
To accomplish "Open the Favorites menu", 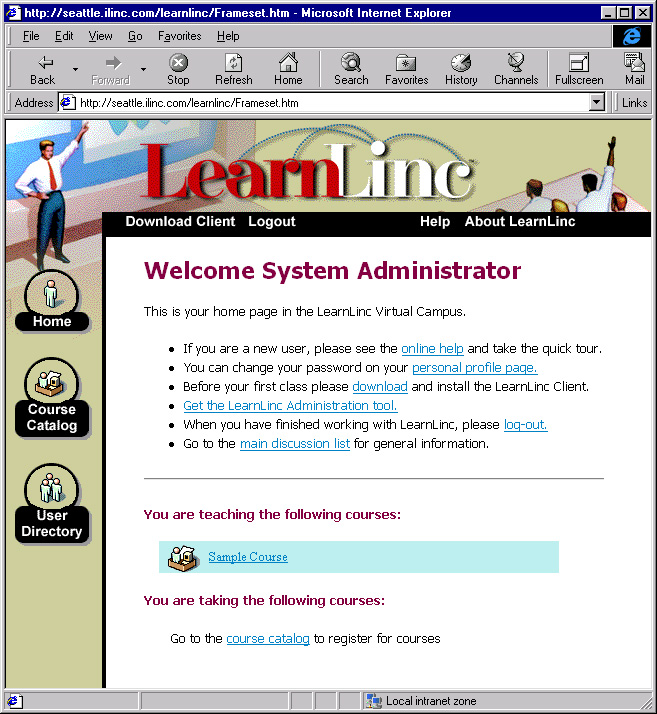I will click(179, 36).
